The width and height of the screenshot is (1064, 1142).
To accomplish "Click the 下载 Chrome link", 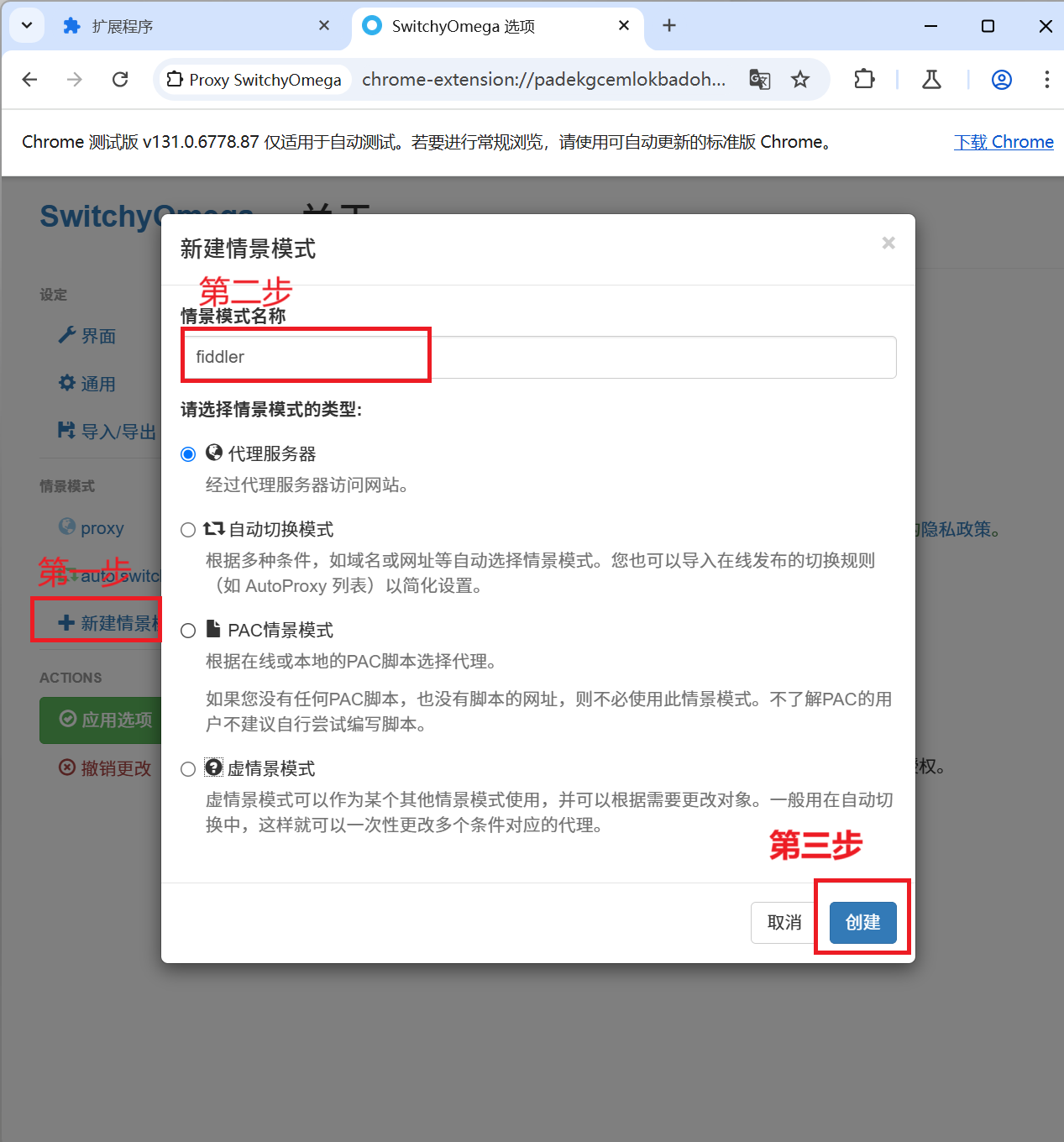I will pos(1004,142).
